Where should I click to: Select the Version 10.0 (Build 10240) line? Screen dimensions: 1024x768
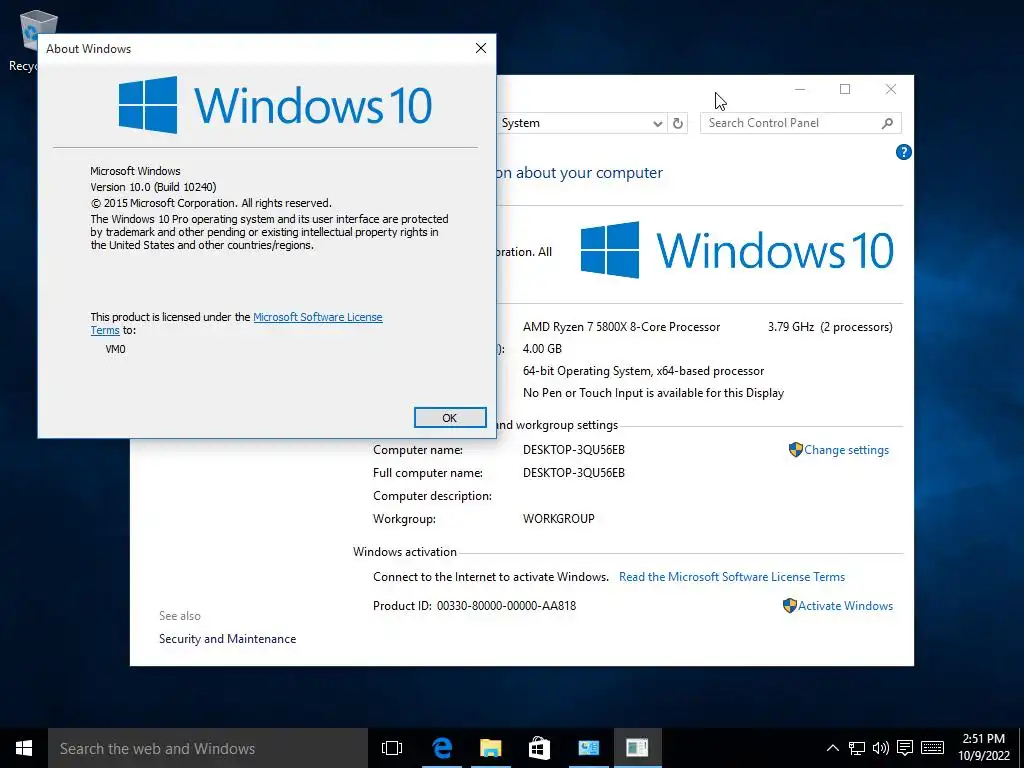153,187
